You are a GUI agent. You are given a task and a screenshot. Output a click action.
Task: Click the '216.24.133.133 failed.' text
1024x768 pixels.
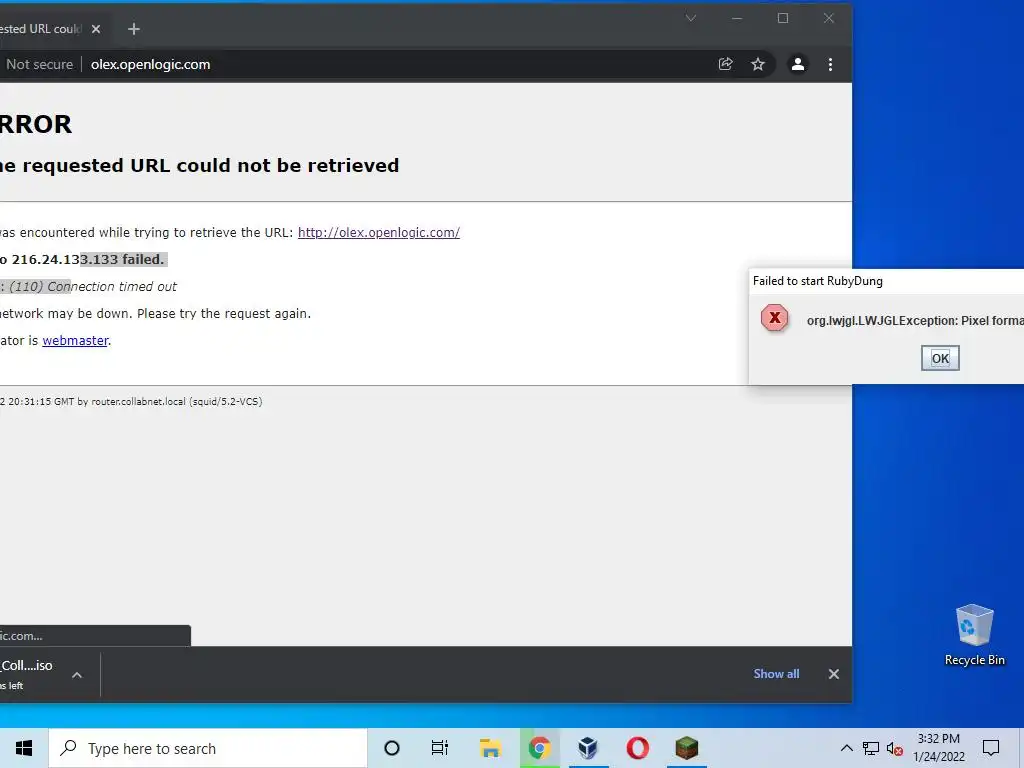tap(88, 259)
